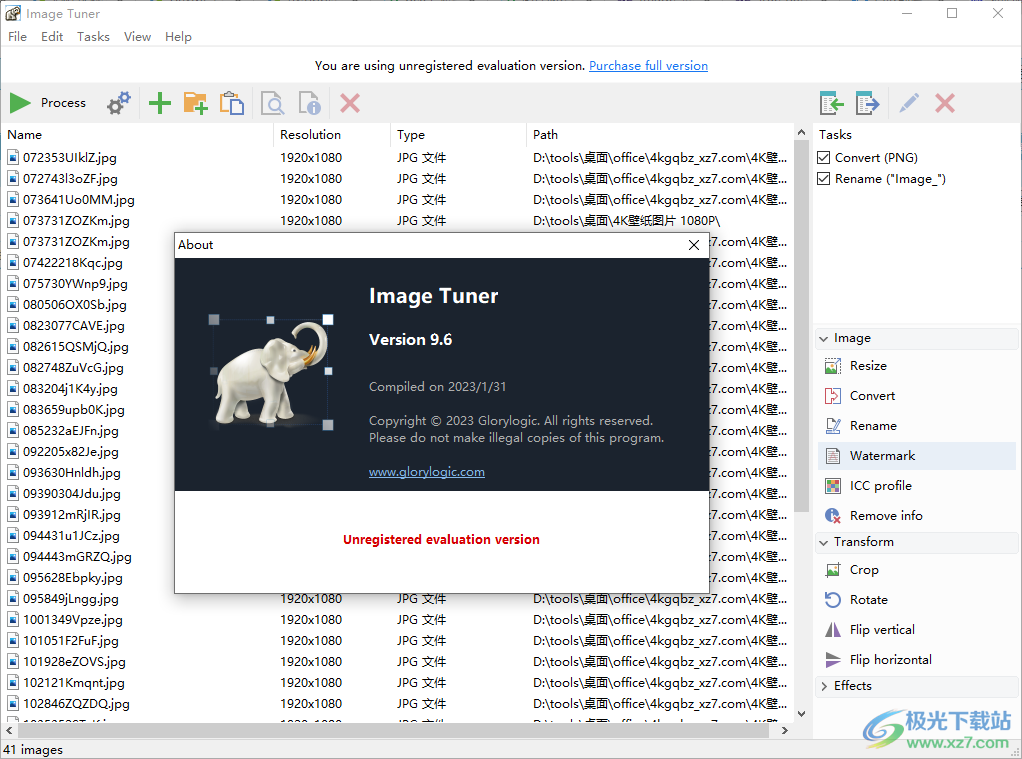Click the Image Tuner title bar app icon
1022x759 pixels.
[x=13, y=13]
